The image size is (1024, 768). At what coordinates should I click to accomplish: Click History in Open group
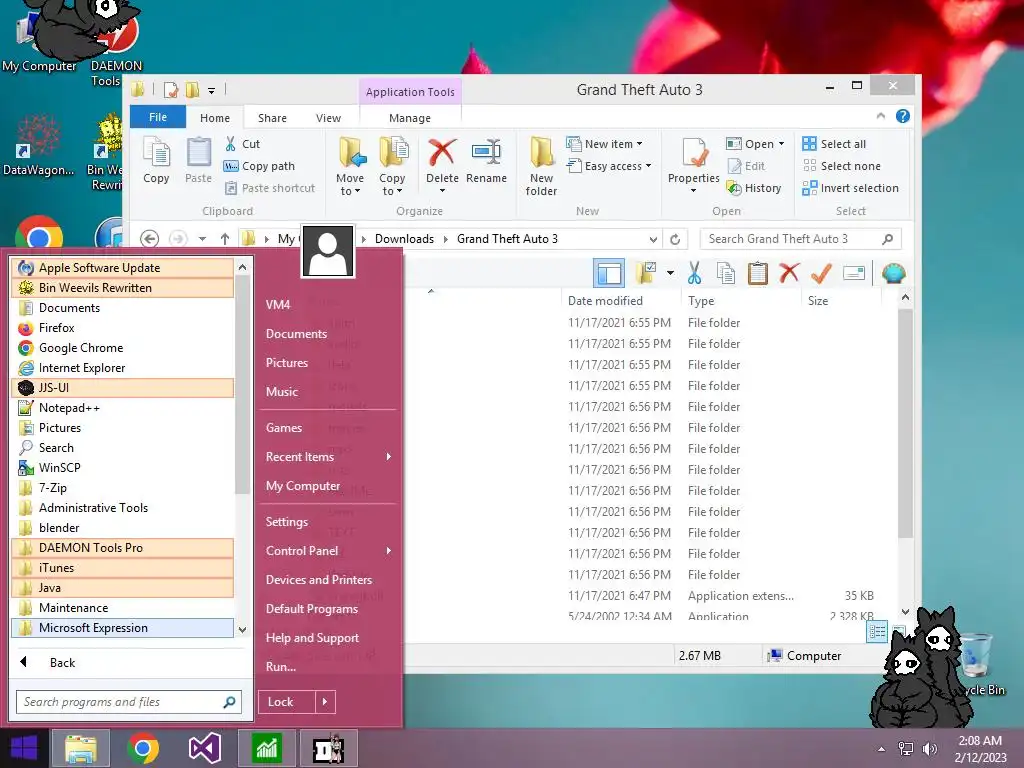click(754, 188)
